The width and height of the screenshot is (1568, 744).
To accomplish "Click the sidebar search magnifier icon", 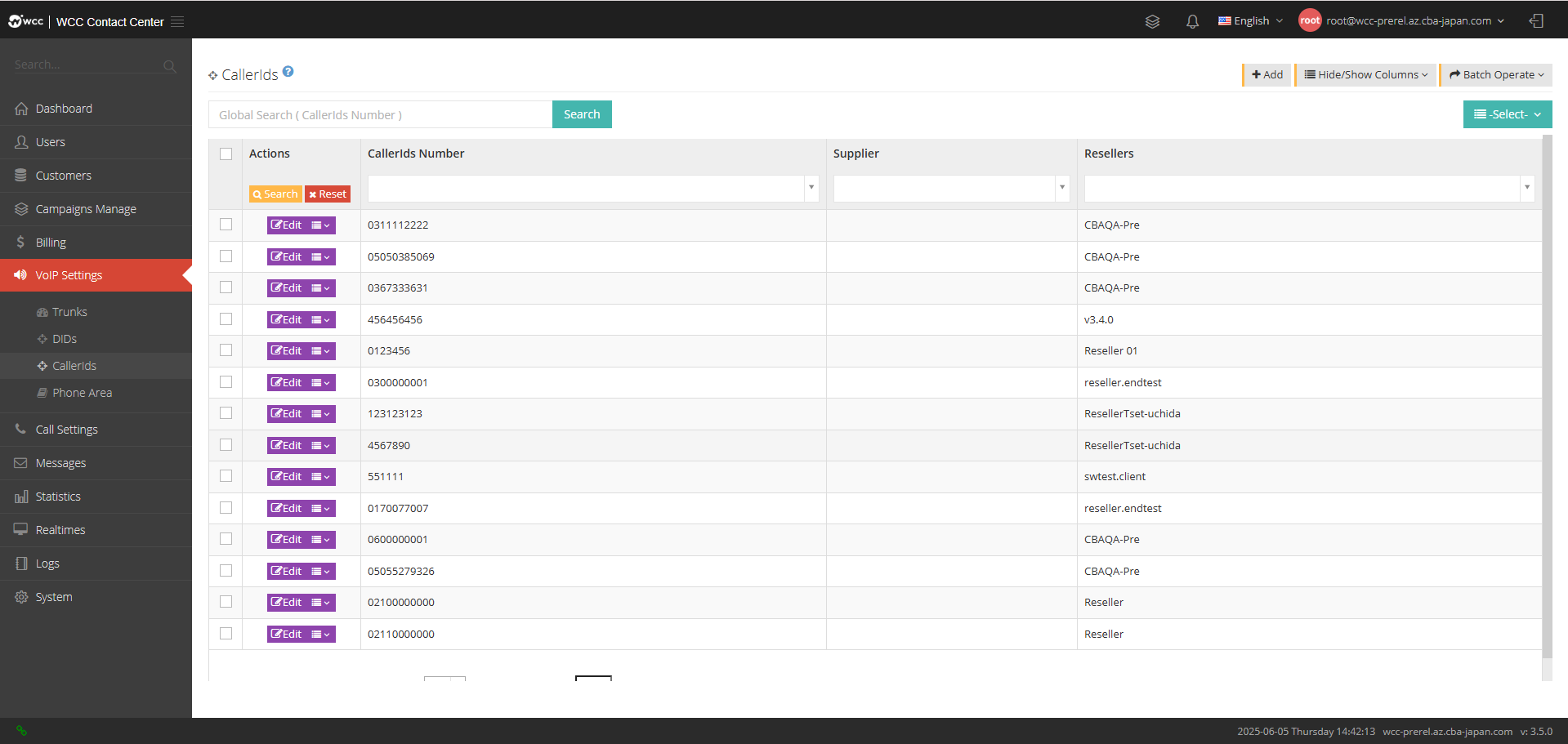I will coord(169,66).
